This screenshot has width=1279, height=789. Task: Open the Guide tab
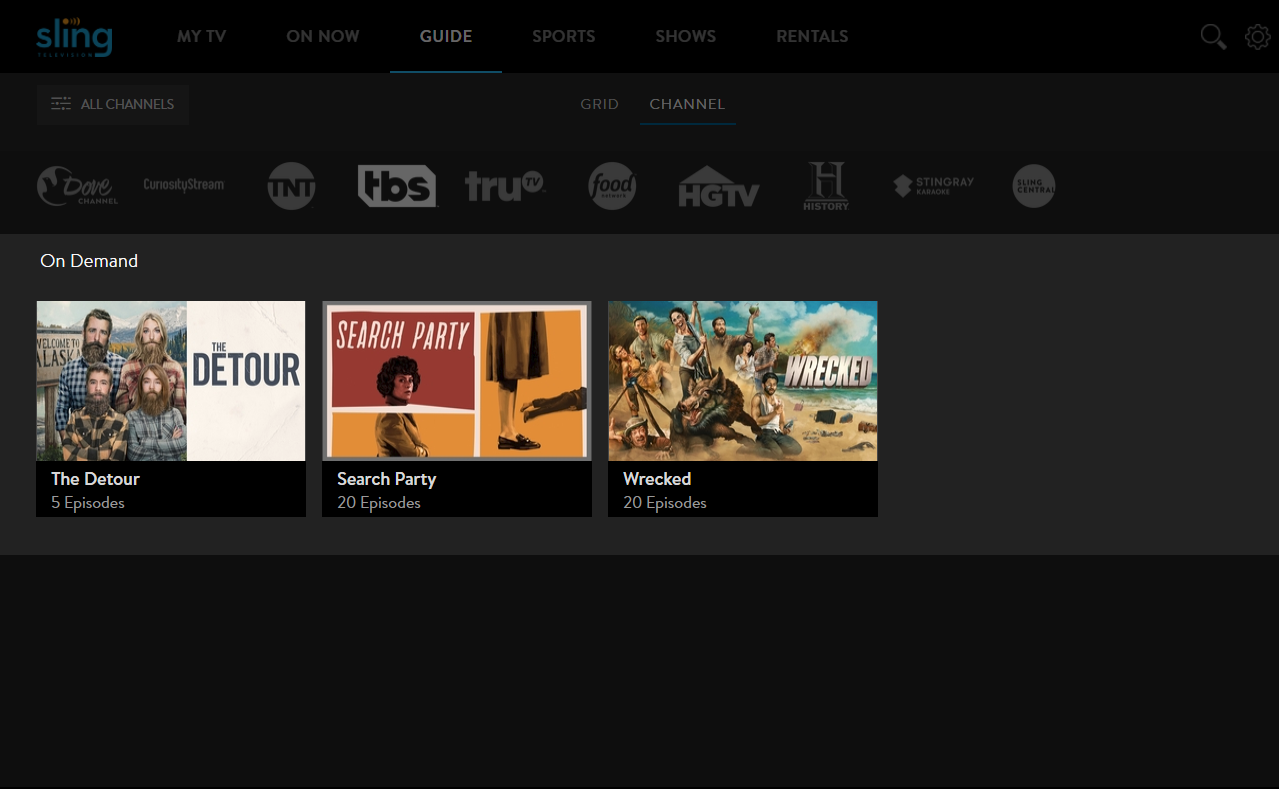[x=446, y=36]
